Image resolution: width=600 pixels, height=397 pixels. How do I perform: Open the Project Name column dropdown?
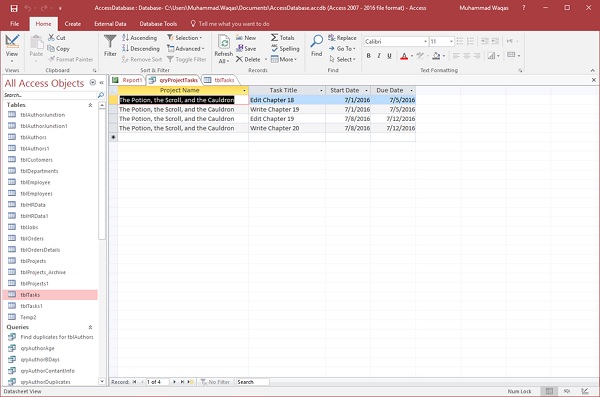coord(244,90)
